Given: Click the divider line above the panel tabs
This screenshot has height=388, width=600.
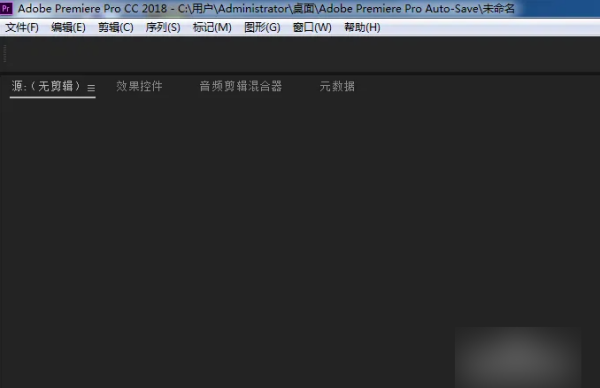Looking at the screenshot, I should (x=300, y=72).
